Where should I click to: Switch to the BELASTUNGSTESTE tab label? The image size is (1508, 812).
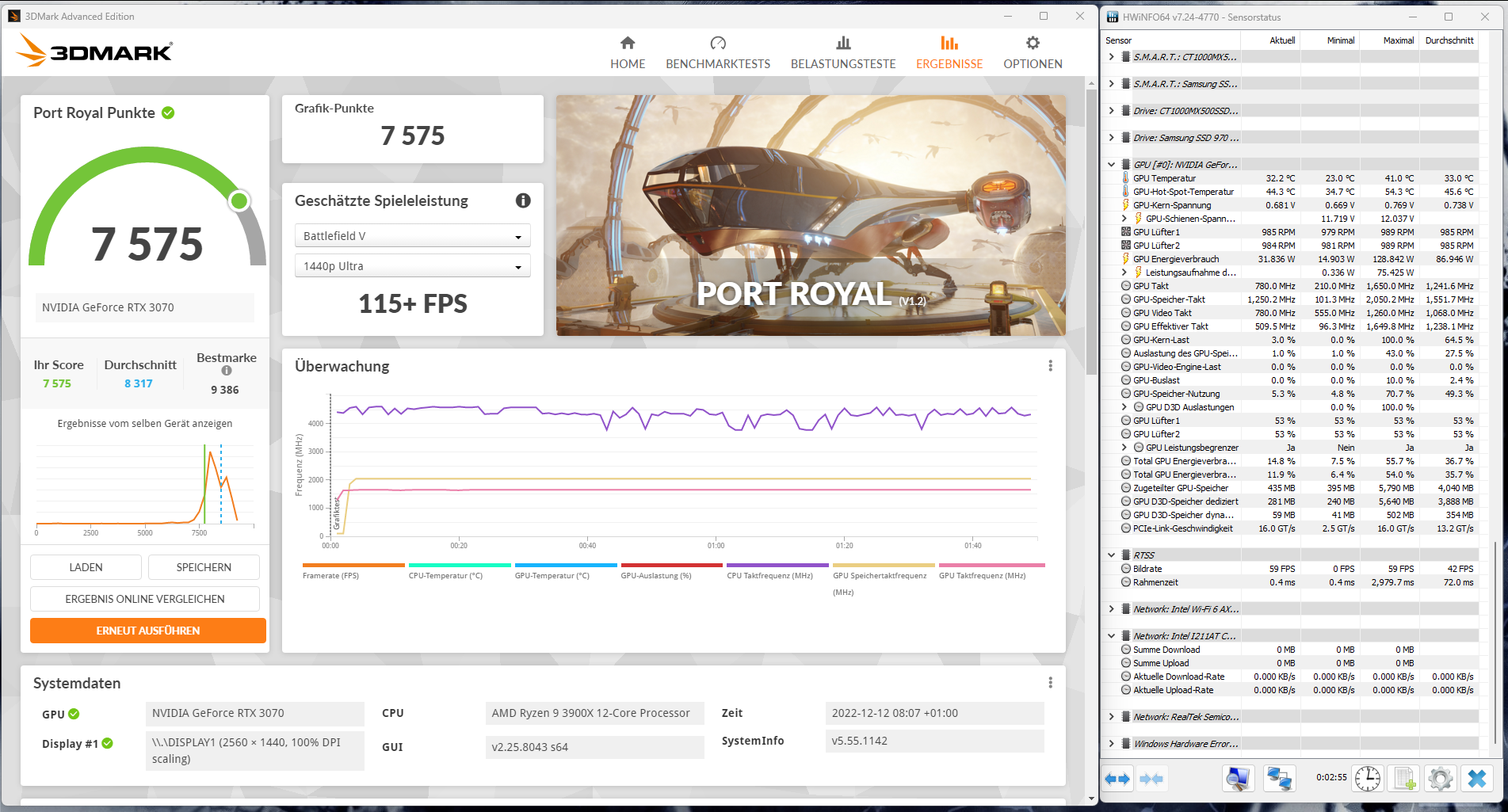click(843, 64)
